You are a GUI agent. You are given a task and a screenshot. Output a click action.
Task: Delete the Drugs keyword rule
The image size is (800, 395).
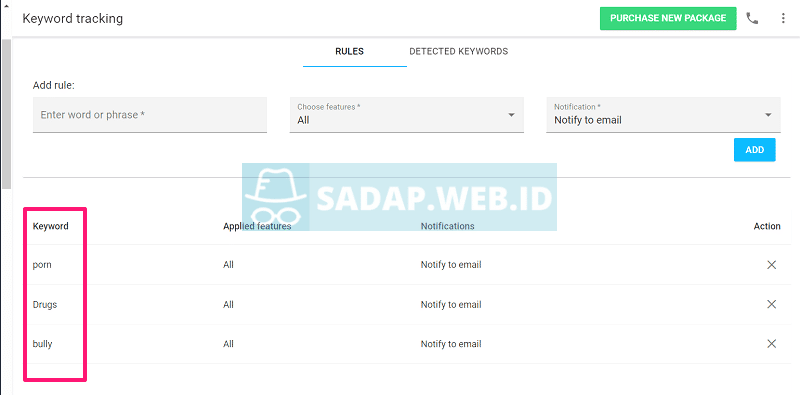click(x=771, y=304)
